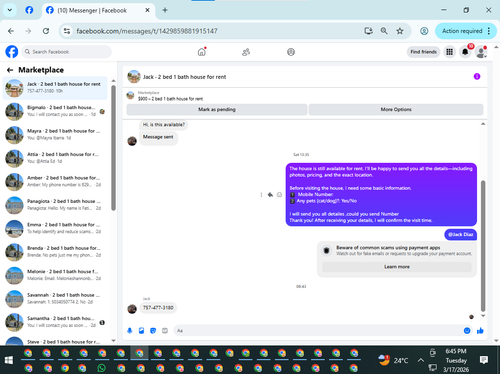Click the Mark as pending button

tap(217, 109)
